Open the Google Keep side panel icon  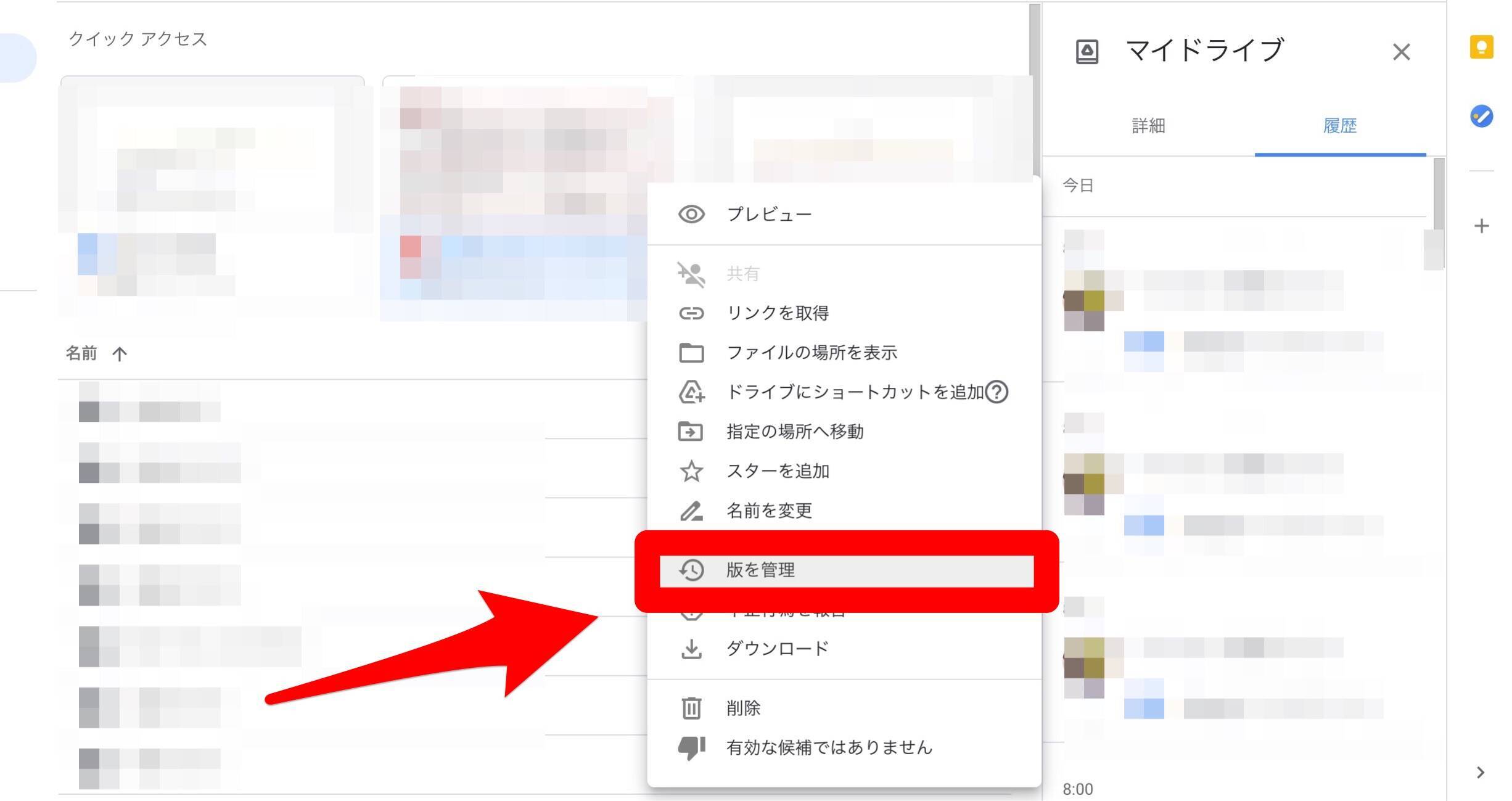1481,47
